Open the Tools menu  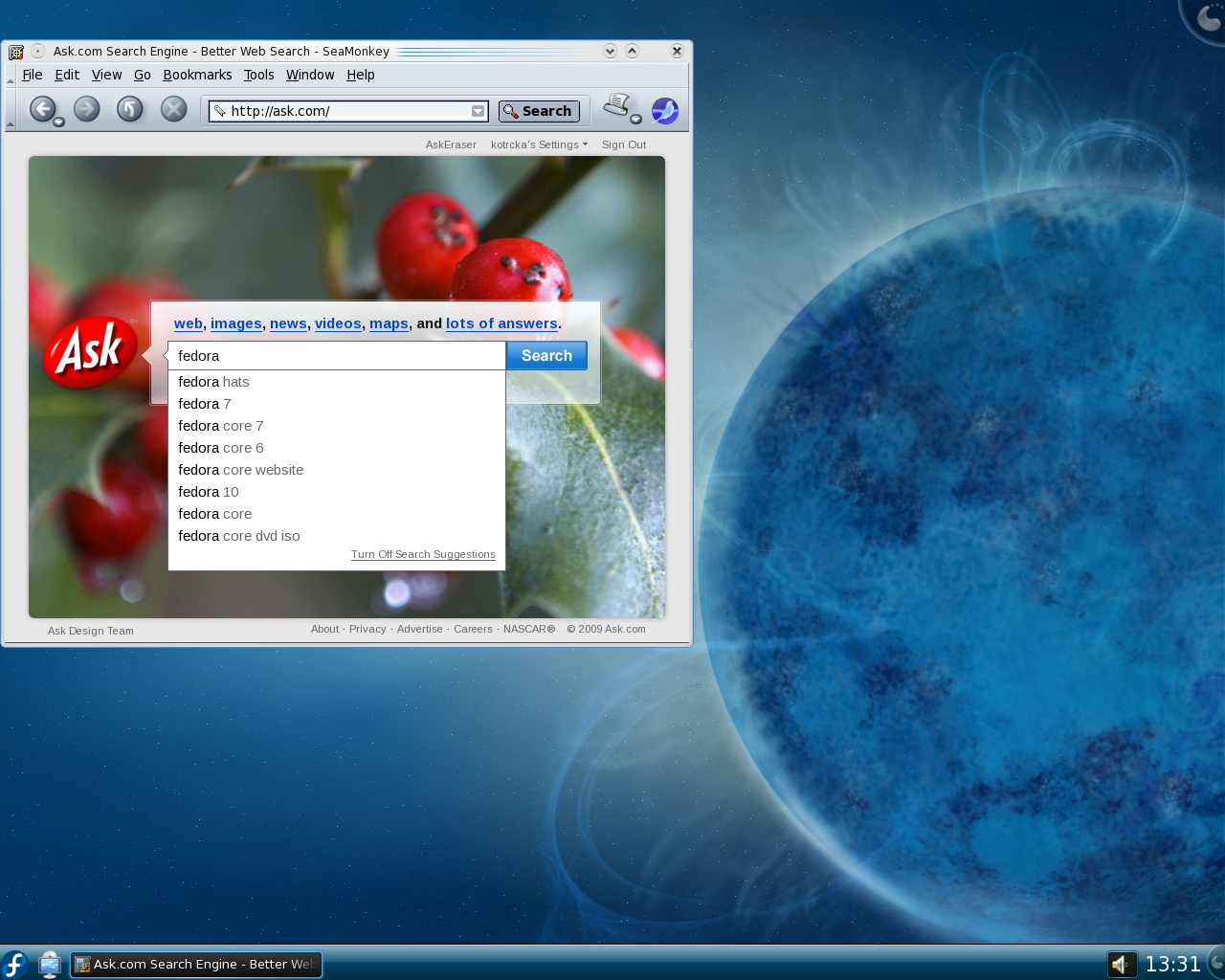pyautogui.click(x=258, y=75)
